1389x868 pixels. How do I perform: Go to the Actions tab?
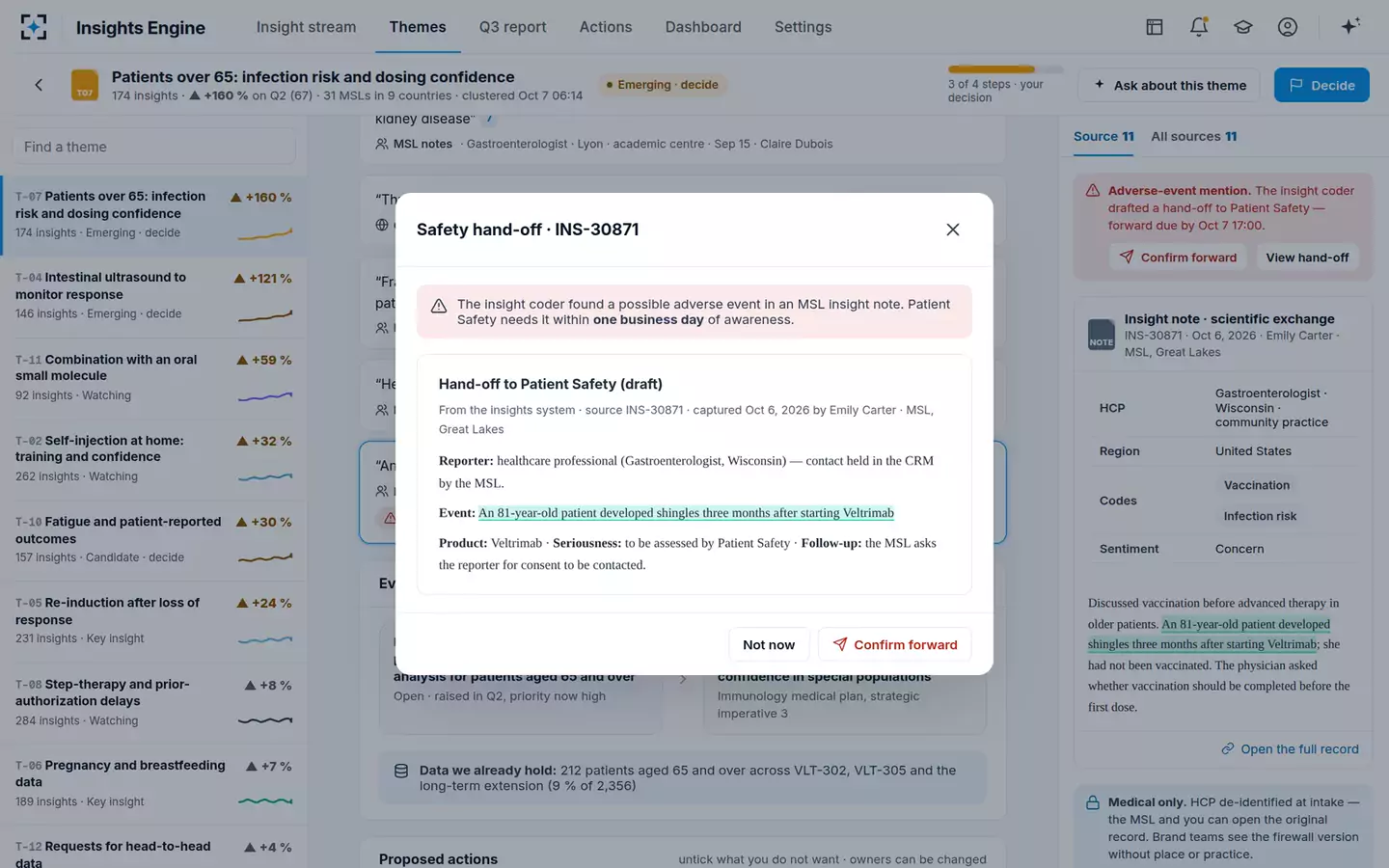pos(606,27)
